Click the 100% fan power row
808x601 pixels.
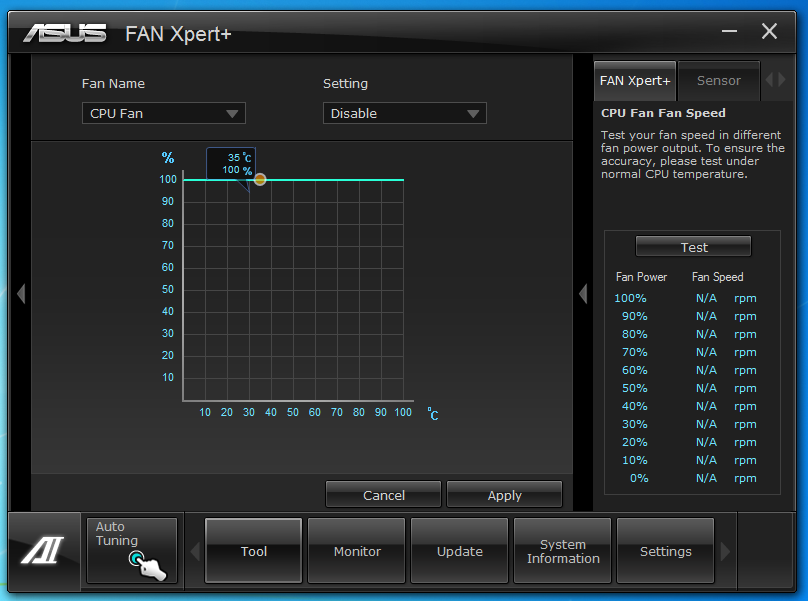686,298
